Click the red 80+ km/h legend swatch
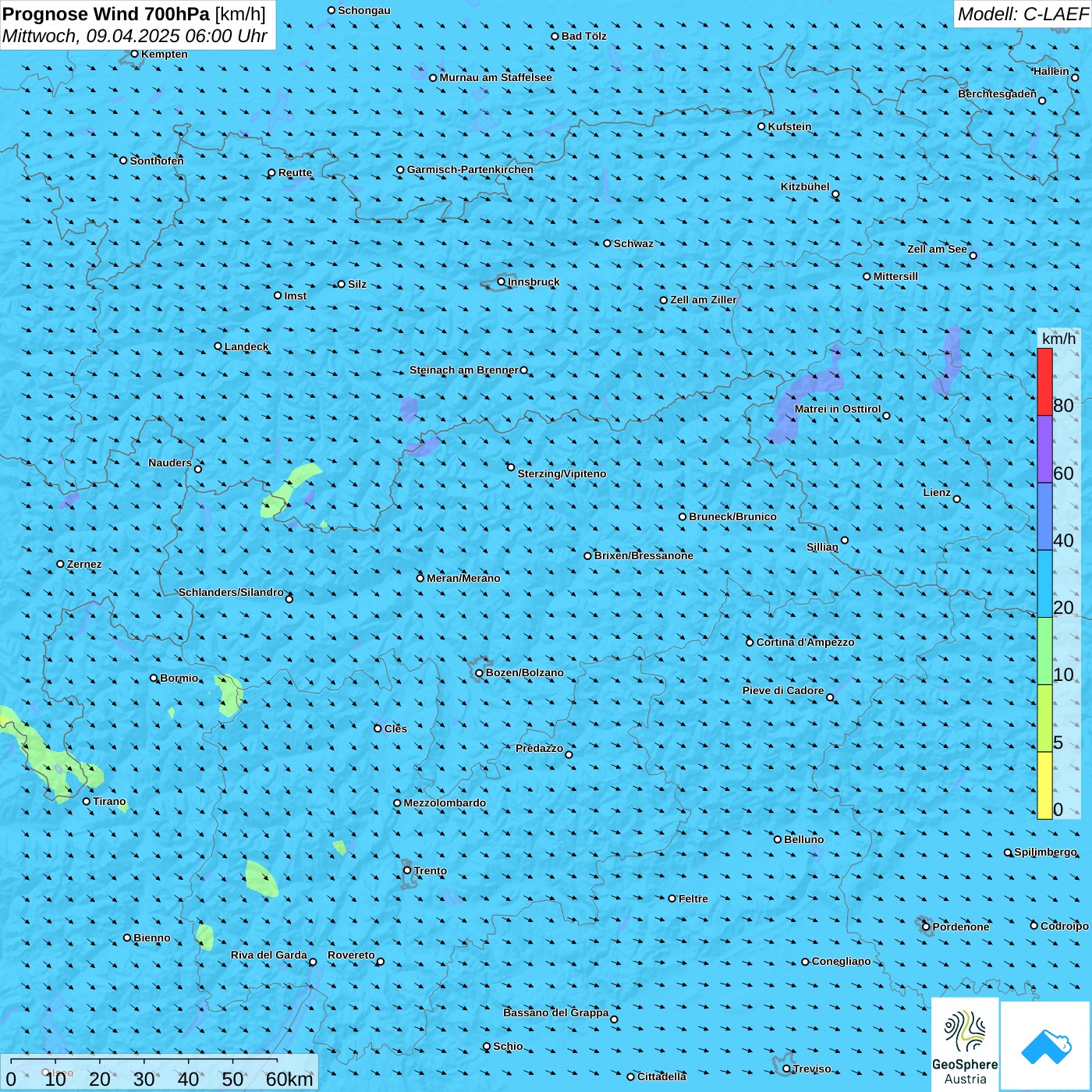This screenshot has width=1092, height=1092. point(1044,382)
